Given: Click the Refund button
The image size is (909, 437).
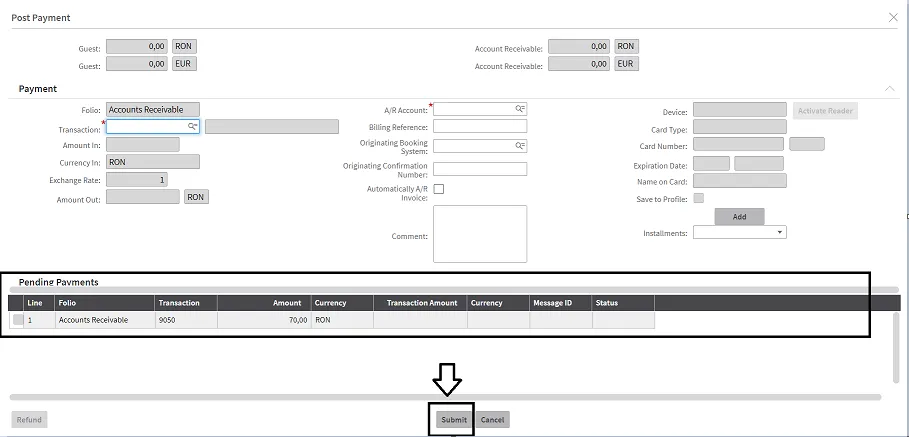Looking at the screenshot, I should (29, 420).
